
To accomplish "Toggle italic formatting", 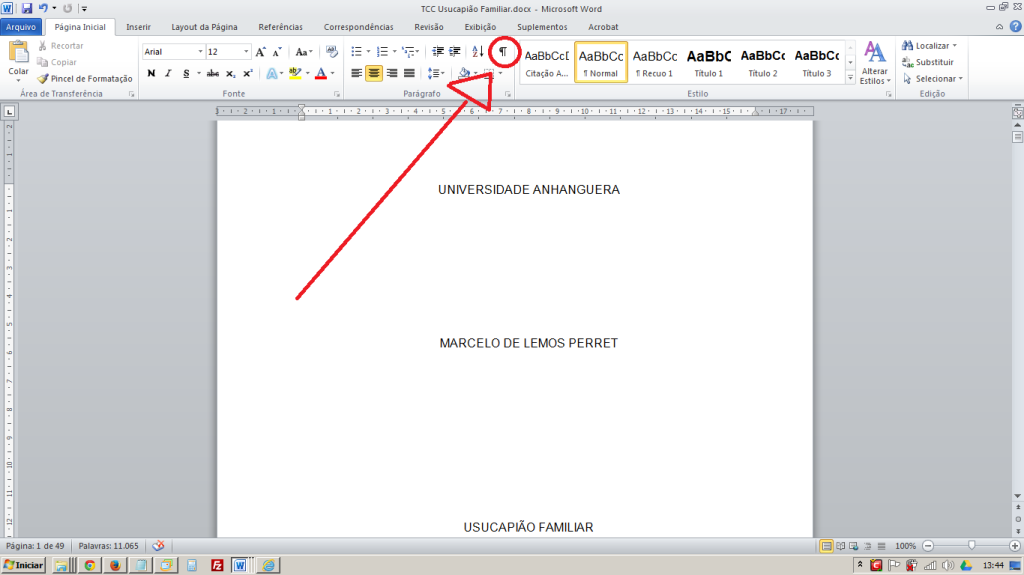I will coord(168,73).
